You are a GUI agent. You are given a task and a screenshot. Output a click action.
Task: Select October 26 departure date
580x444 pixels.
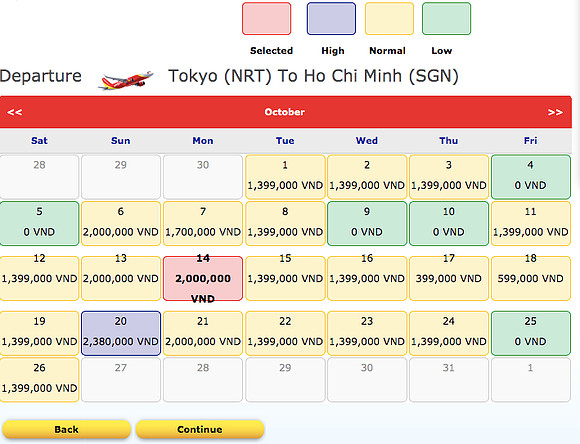pyautogui.click(x=39, y=380)
